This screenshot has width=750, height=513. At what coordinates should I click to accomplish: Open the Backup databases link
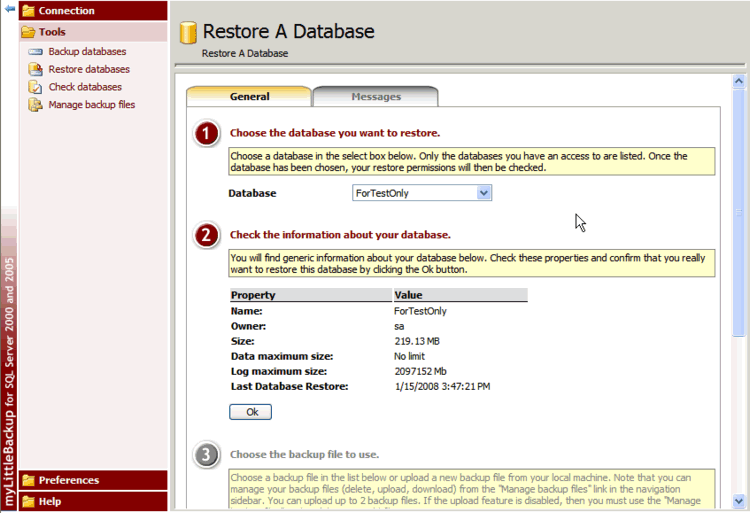[87, 52]
